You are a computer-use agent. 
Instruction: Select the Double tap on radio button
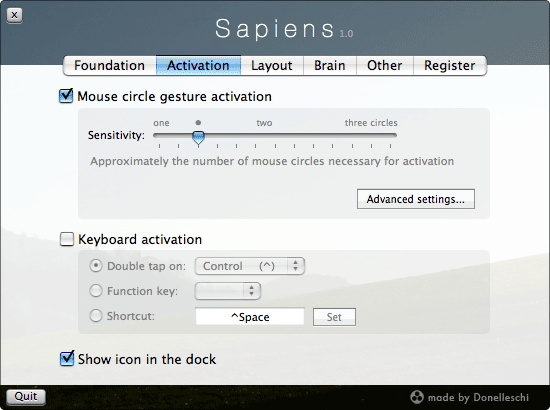tap(96, 266)
